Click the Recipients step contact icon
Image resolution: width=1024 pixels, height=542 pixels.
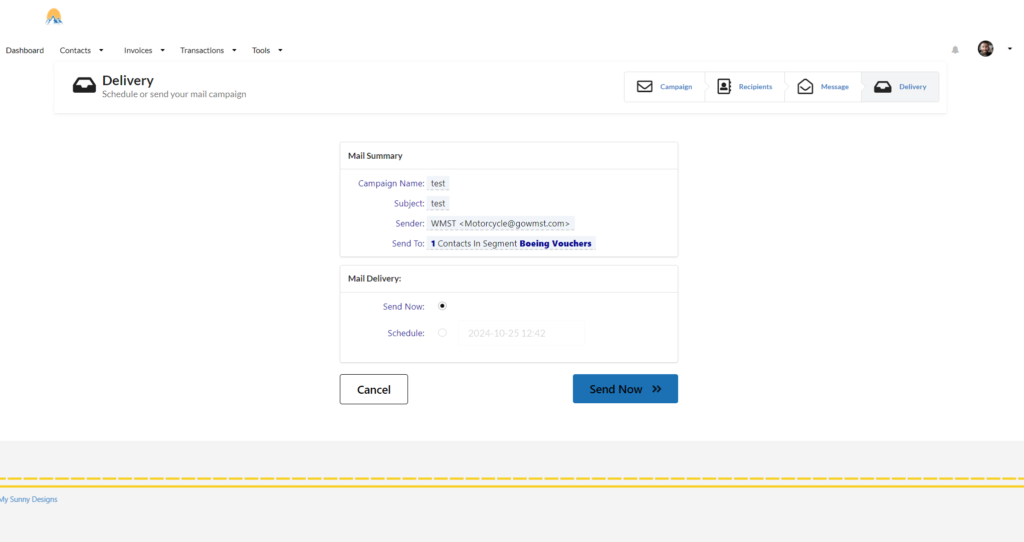724,87
